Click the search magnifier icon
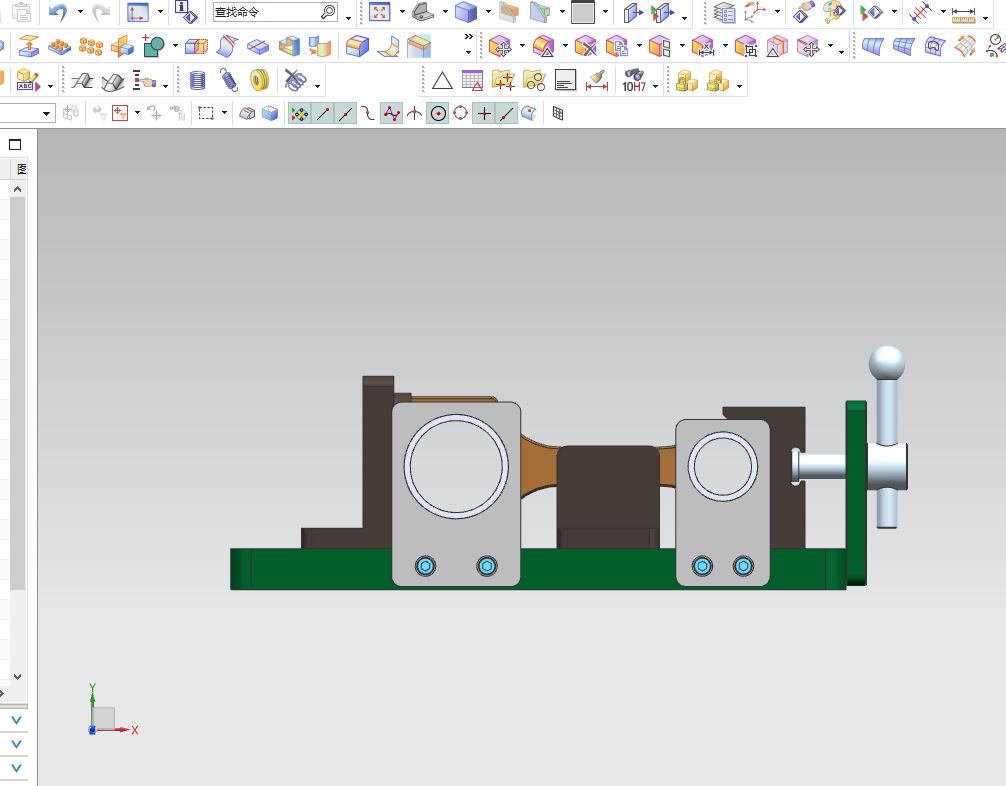 pos(328,12)
